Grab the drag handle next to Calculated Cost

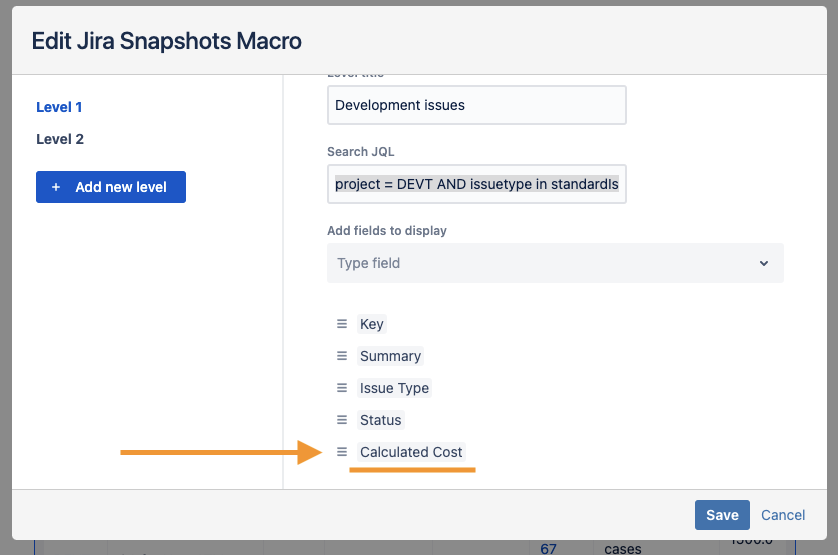(342, 452)
